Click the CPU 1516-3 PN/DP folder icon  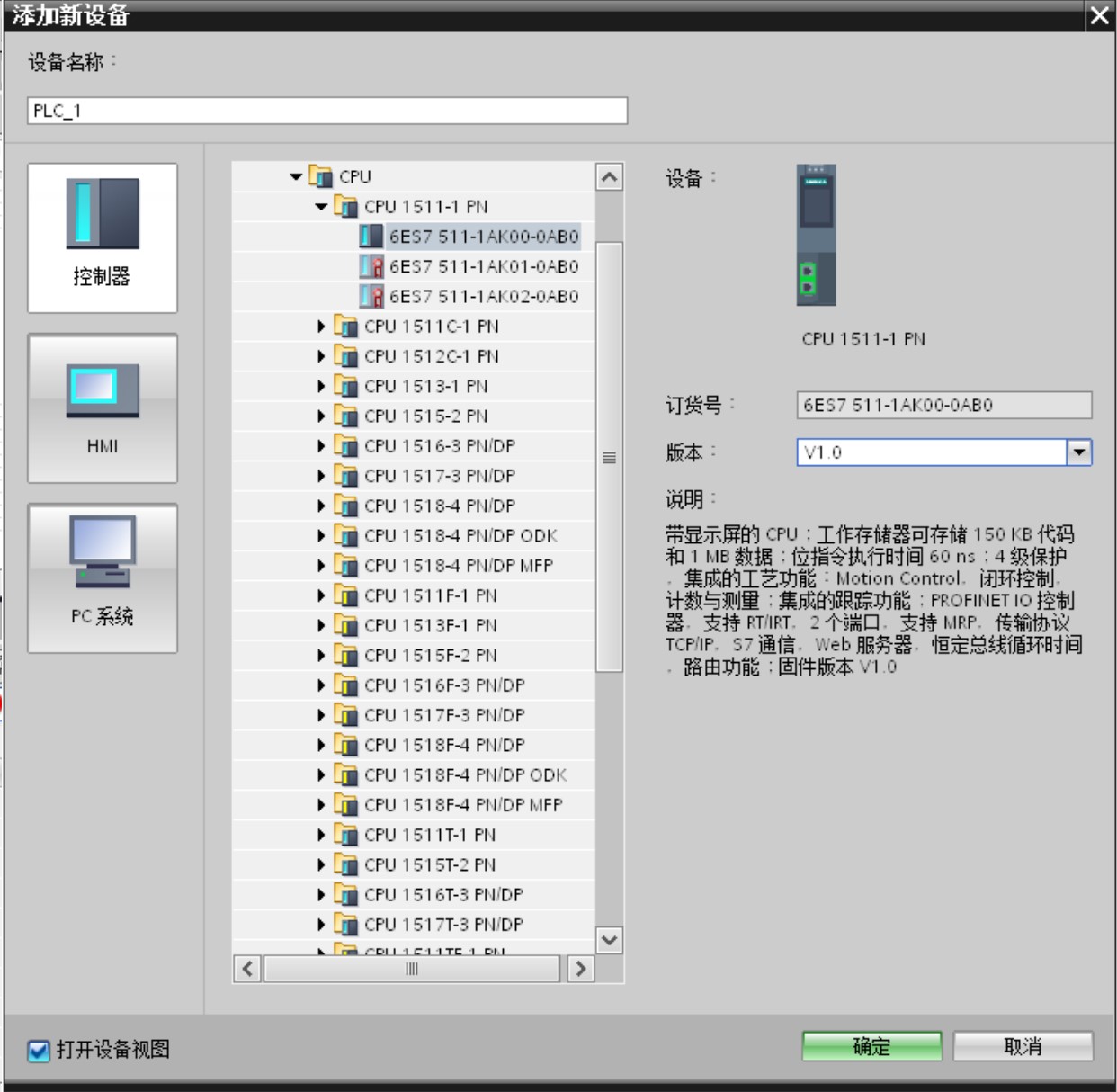[x=346, y=445]
